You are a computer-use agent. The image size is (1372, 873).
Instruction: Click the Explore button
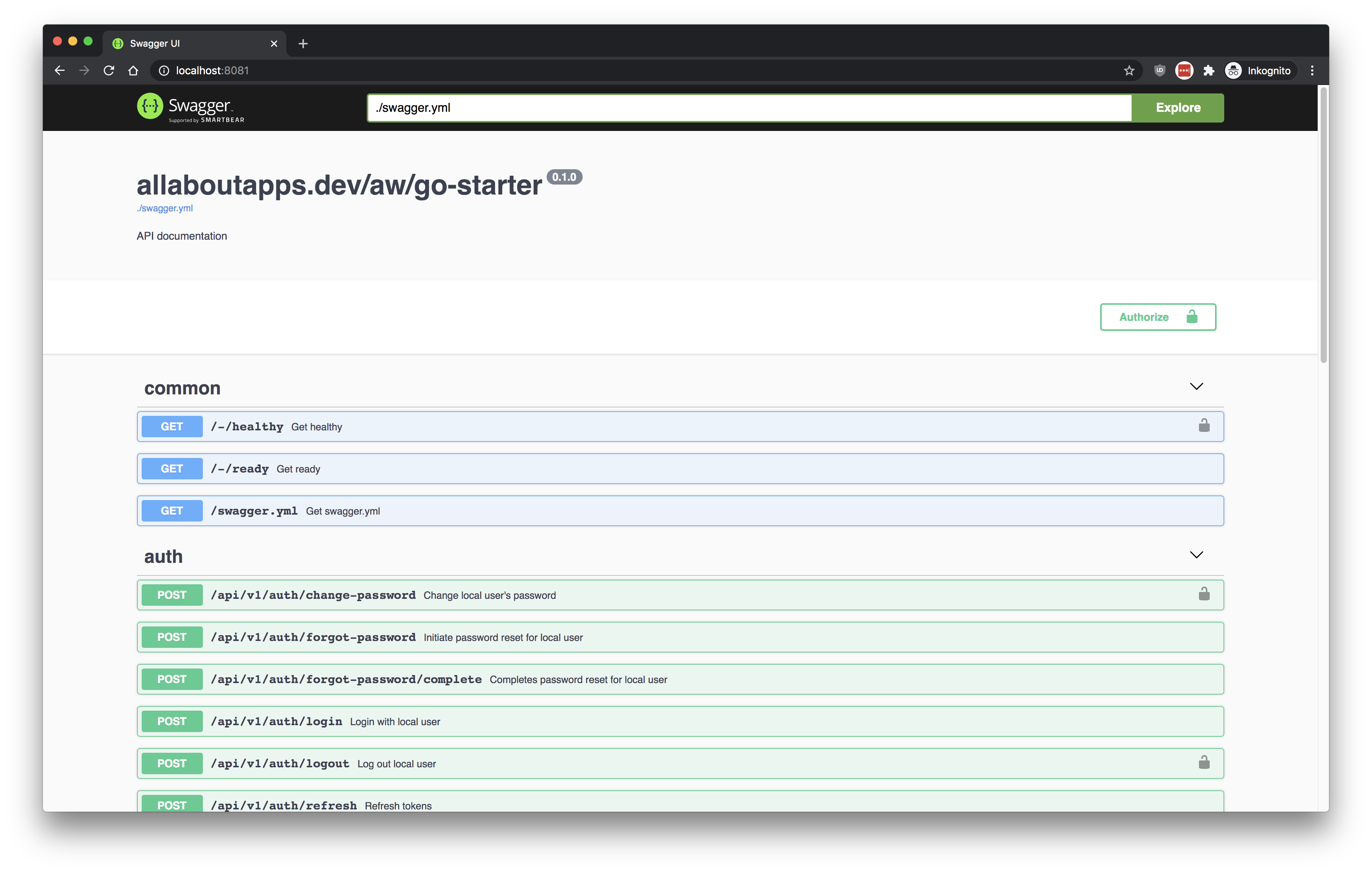click(x=1178, y=107)
